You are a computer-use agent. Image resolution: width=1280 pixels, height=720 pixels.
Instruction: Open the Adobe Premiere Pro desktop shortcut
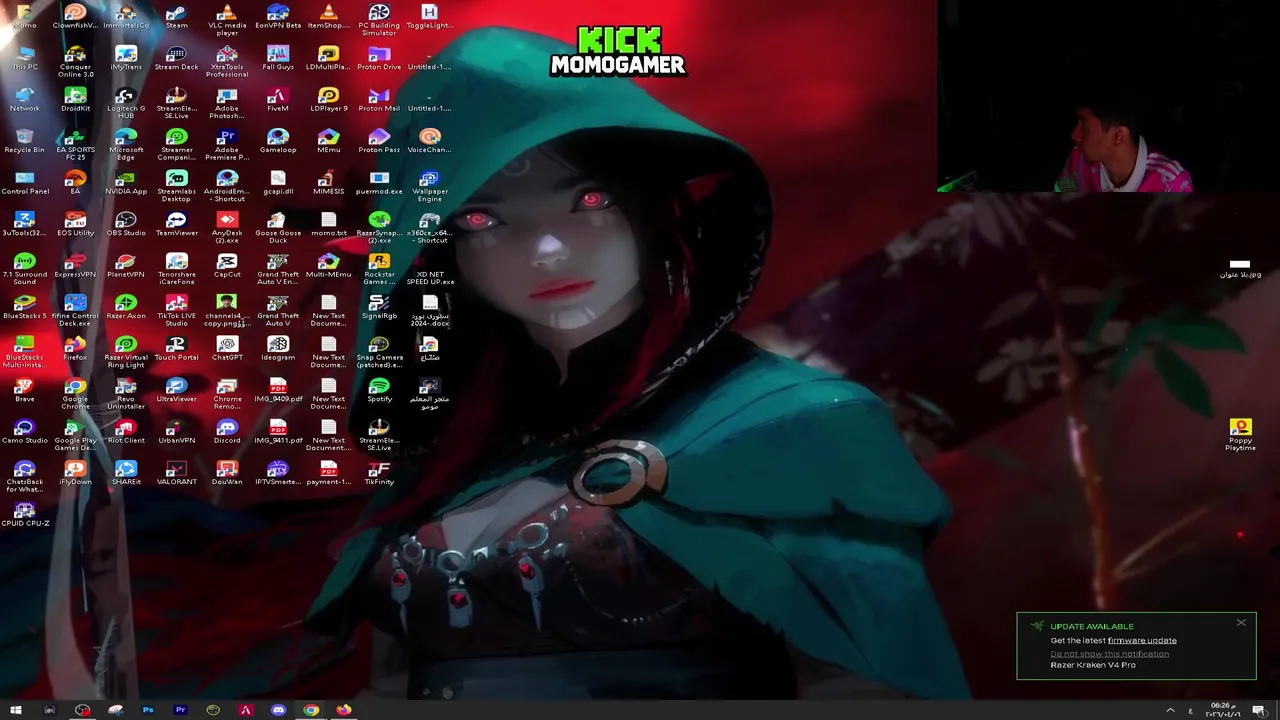(x=227, y=145)
